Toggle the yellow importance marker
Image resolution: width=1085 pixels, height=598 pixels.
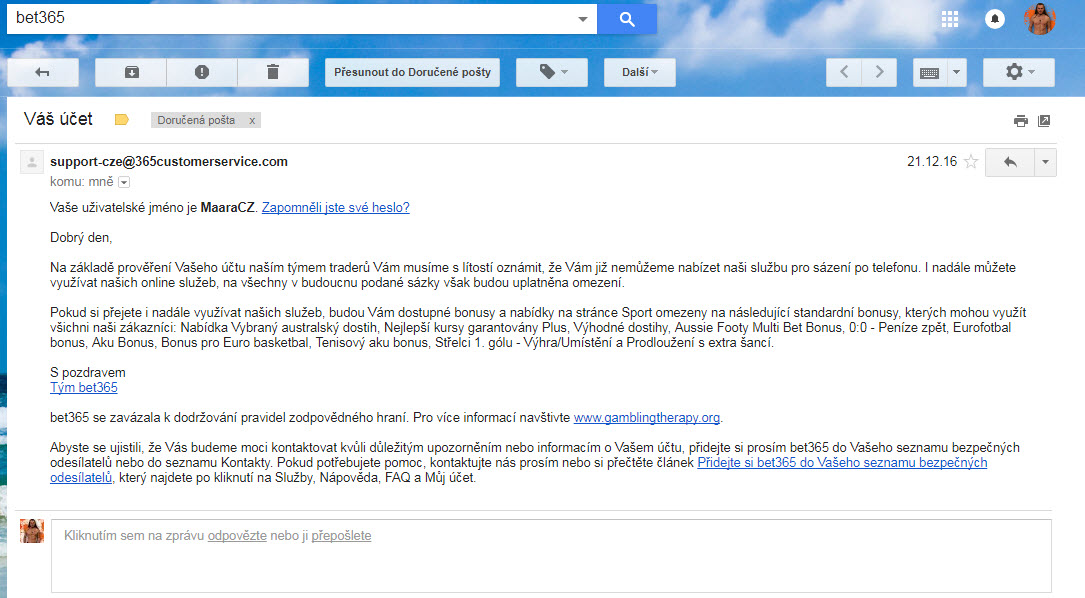pyautogui.click(x=122, y=120)
